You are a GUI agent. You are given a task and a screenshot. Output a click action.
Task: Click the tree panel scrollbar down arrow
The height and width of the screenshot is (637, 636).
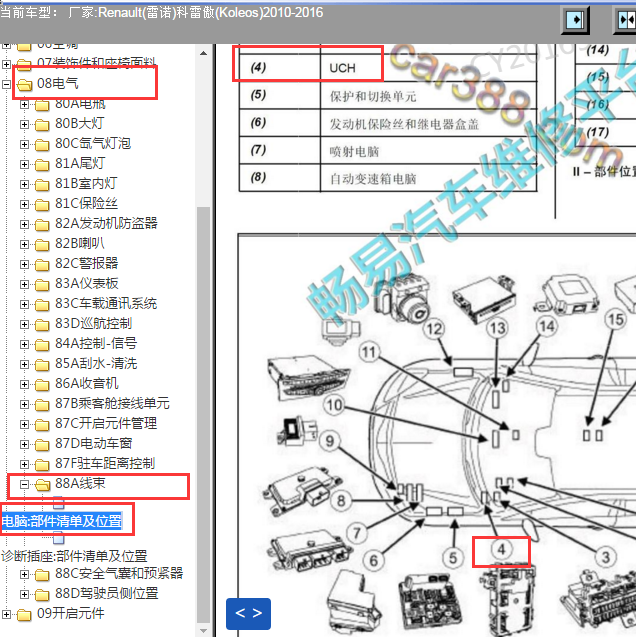[203, 630]
